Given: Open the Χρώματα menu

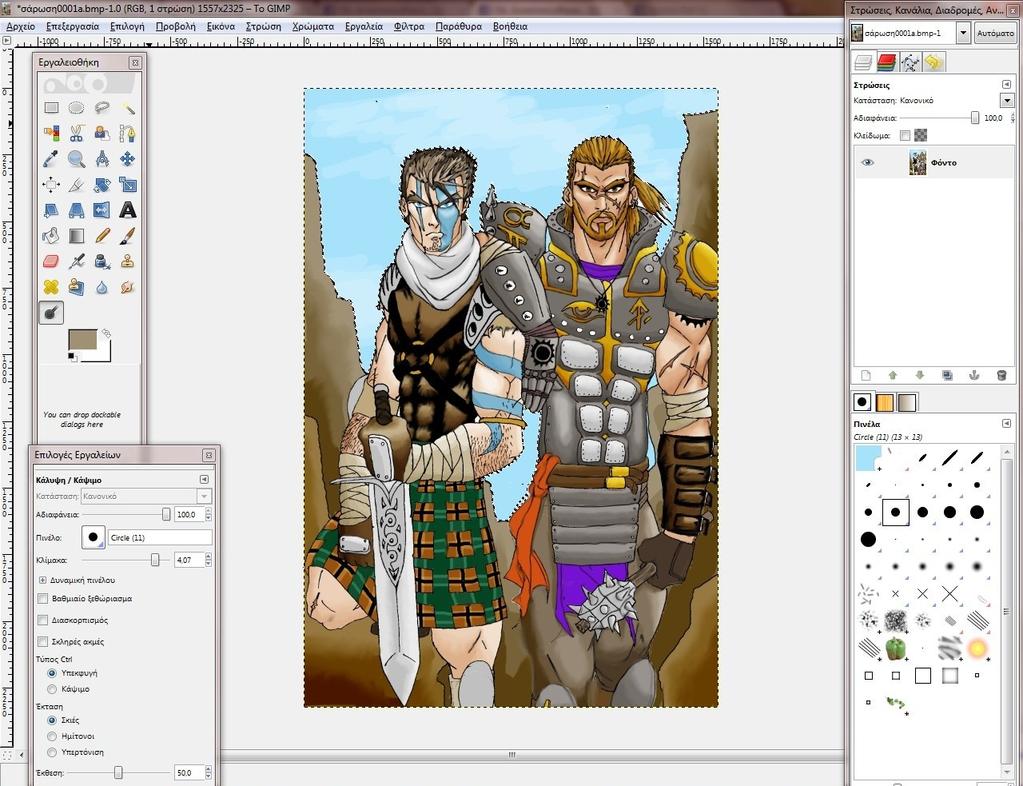Looking at the screenshot, I should pos(313,27).
